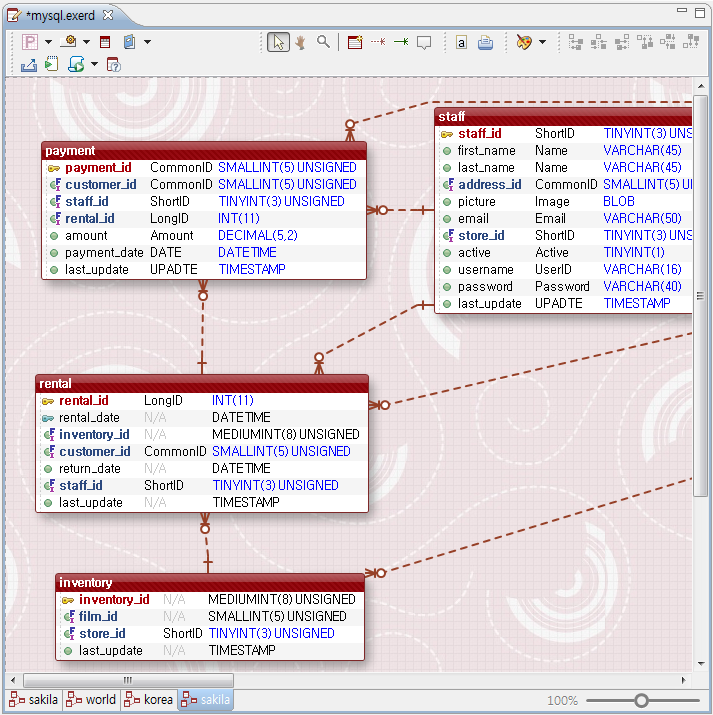Screen dimensions: 713x715
Task: Click the table help question icon
Action: pos(113,65)
